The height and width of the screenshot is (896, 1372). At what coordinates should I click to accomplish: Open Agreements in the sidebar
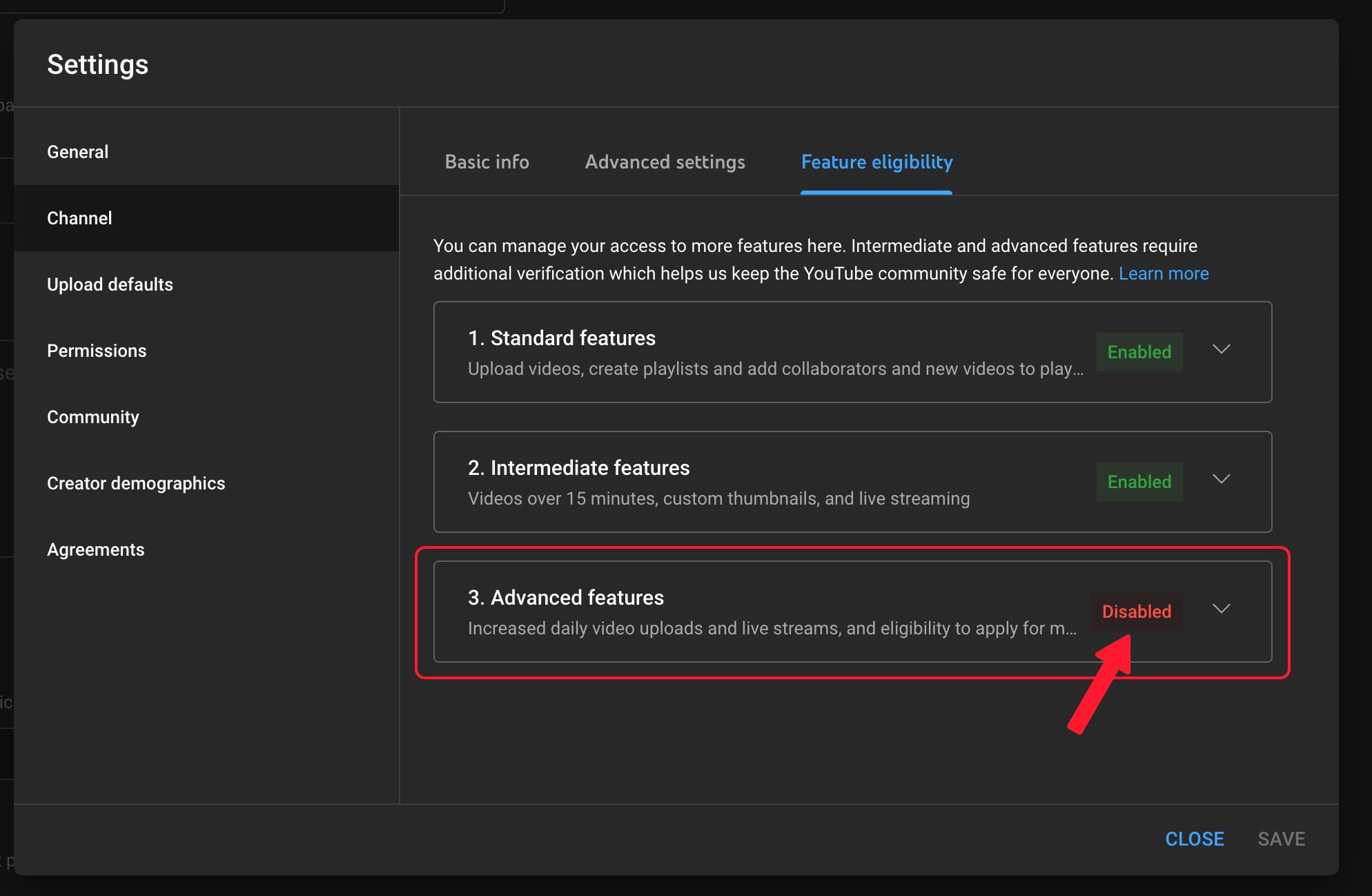(x=96, y=549)
